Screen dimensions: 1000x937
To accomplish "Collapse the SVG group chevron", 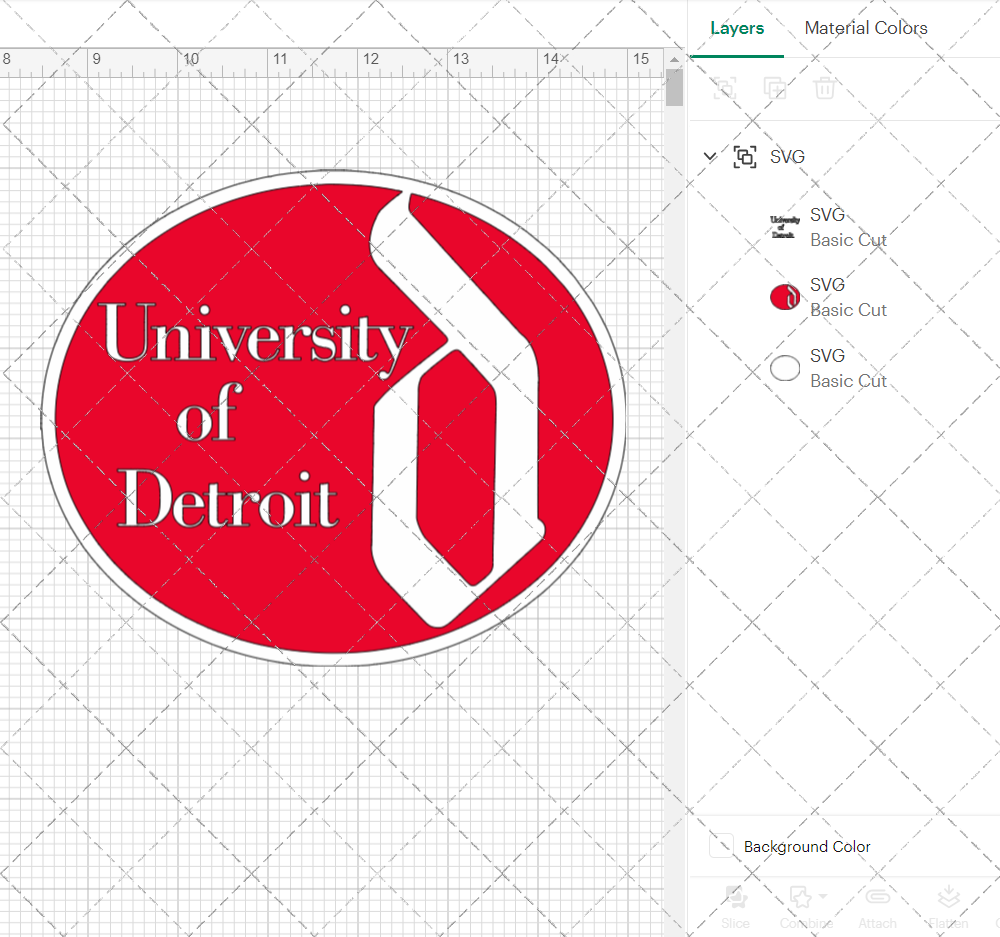I will 710,156.
